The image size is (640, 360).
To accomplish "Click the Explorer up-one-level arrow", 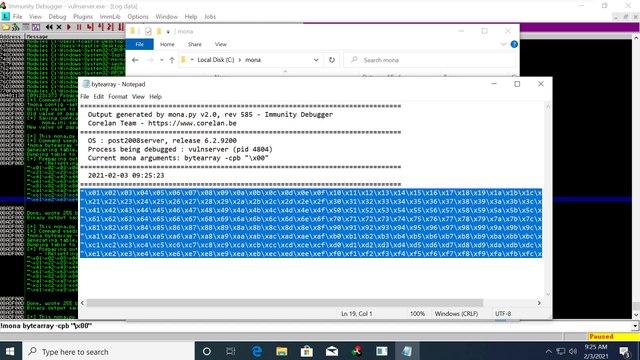I will click(x=172, y=60).
